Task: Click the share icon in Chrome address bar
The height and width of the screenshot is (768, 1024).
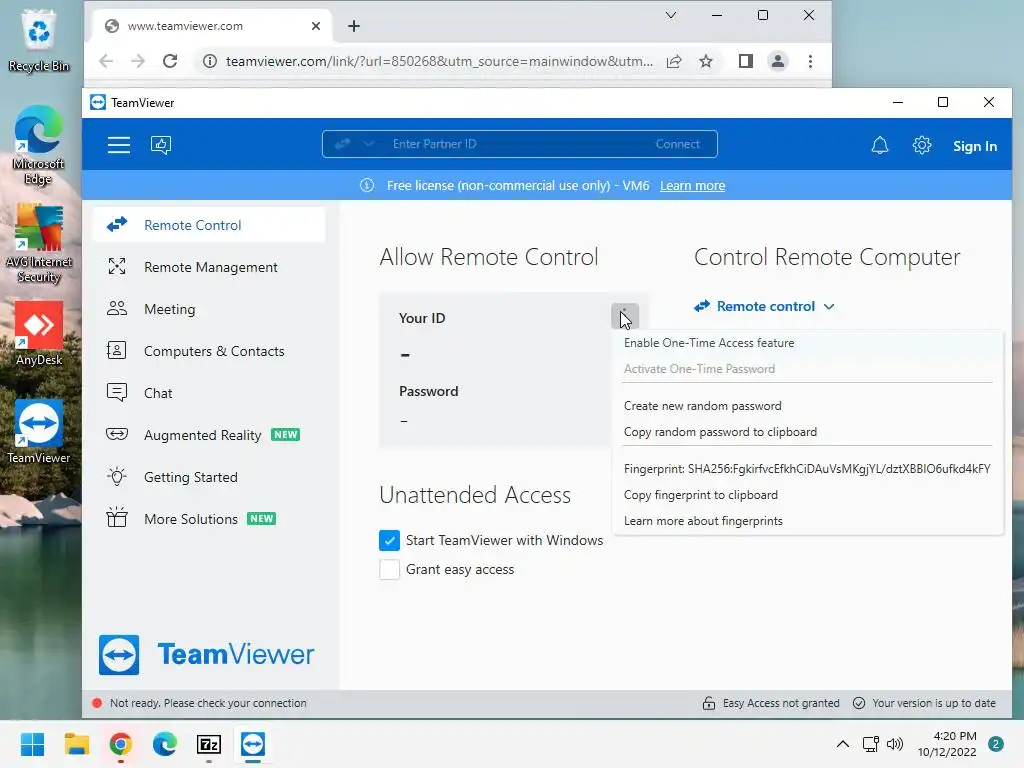Action: 674,61
